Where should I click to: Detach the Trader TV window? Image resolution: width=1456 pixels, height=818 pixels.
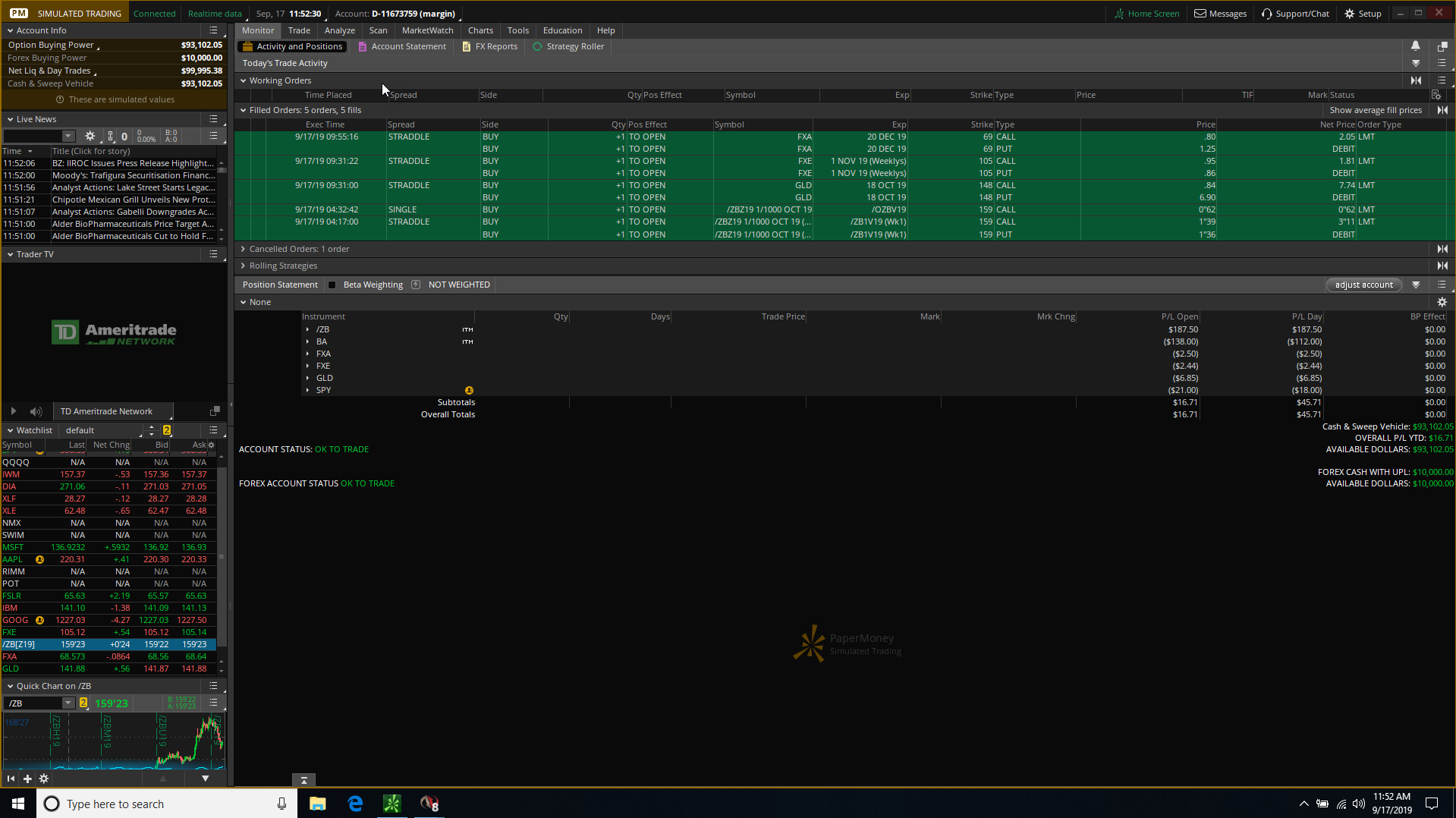[x=215, y=411]
